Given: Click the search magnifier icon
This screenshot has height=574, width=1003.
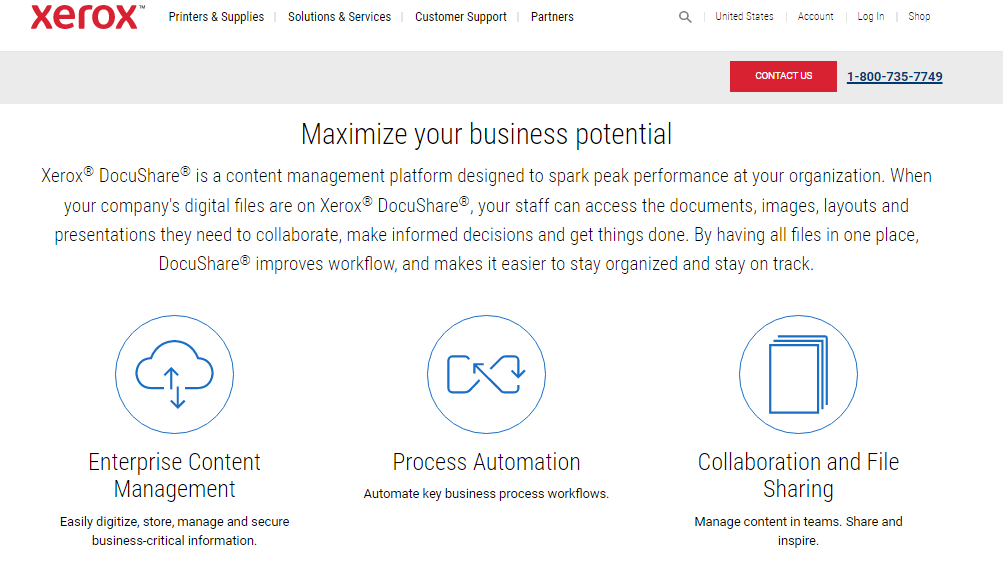Looking at the screenshot, I should click(x=685, y=17).
